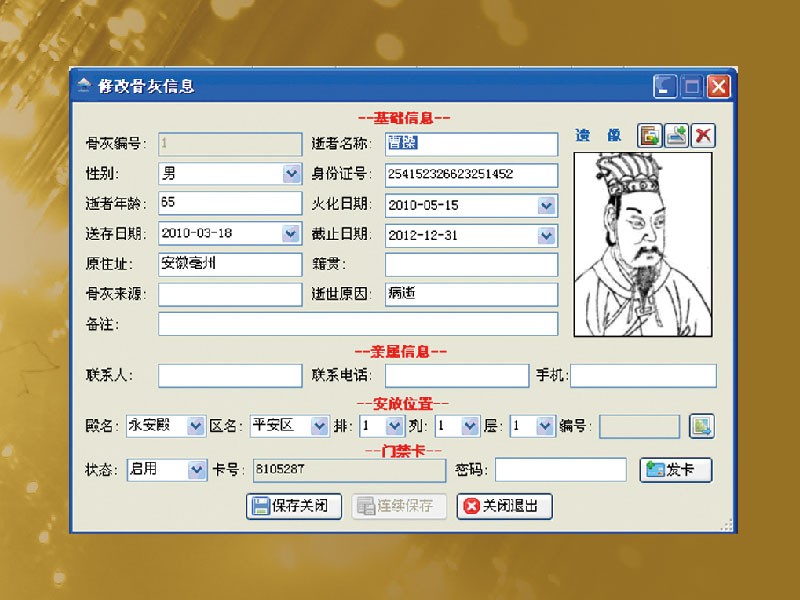This screenshot has width=800, height=600.
Task: Click the deceased portrait image
Action: pyautogui.click(x=643, y=244)
